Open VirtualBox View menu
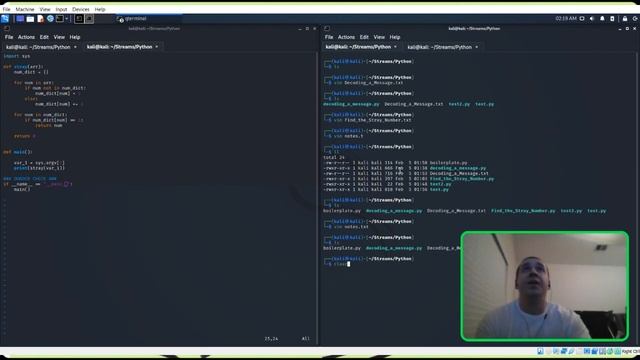The height and width of the screenshot is (360, 640). pos(45,9)
